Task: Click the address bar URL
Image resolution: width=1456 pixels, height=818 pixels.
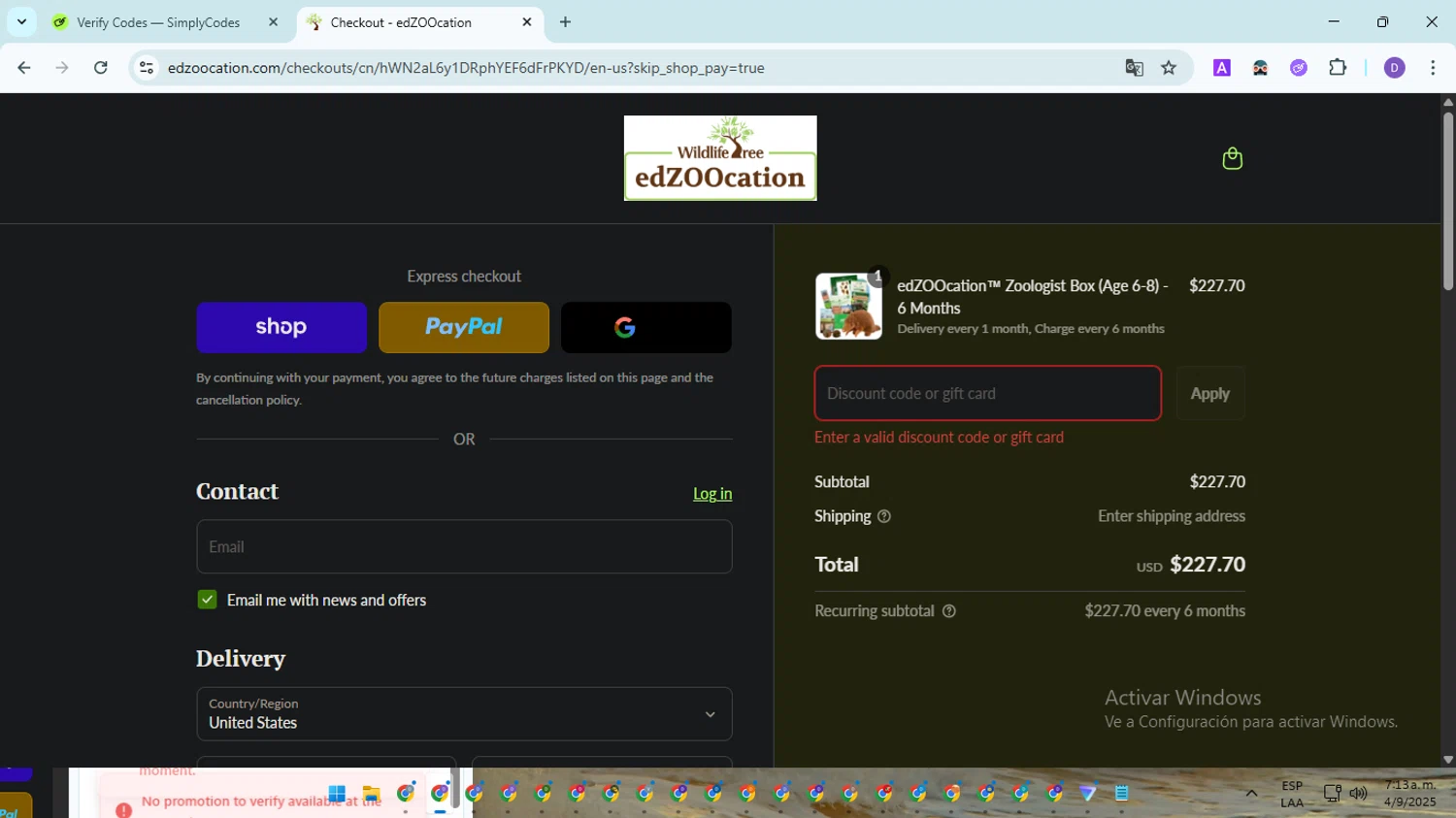Action: (466, 68)
